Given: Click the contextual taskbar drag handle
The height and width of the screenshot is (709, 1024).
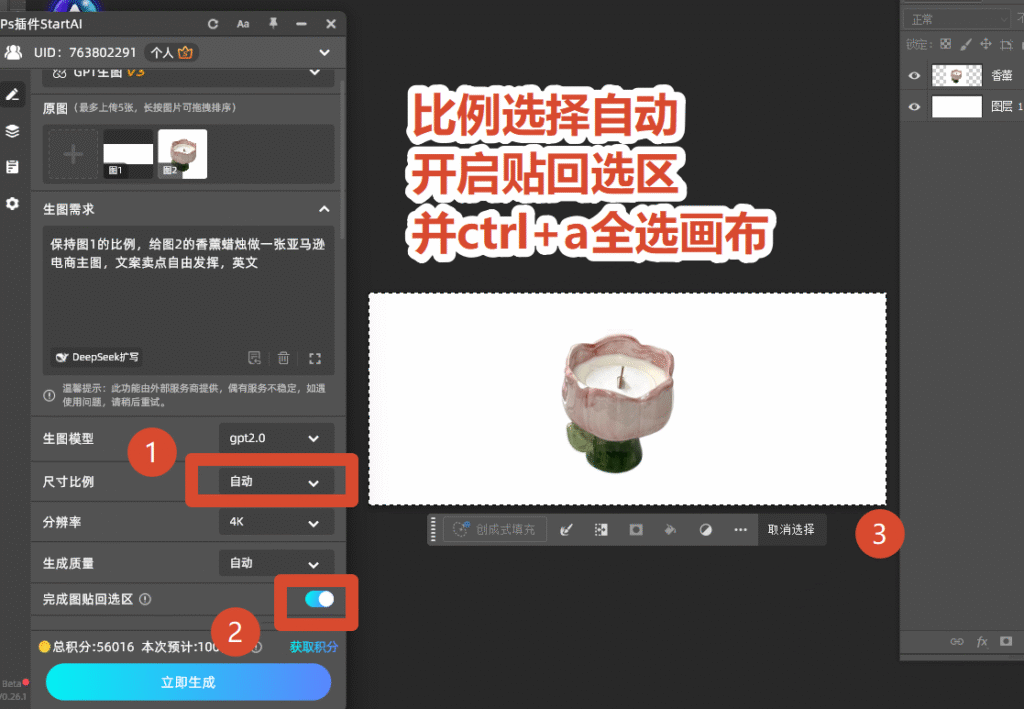Looking at the screenshot, I should tap(433, 529).
